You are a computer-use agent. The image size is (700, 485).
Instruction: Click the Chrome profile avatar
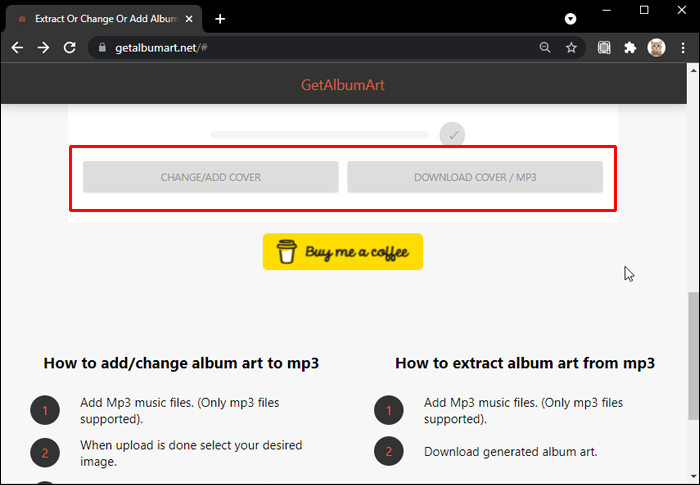[x=656, y=47]
